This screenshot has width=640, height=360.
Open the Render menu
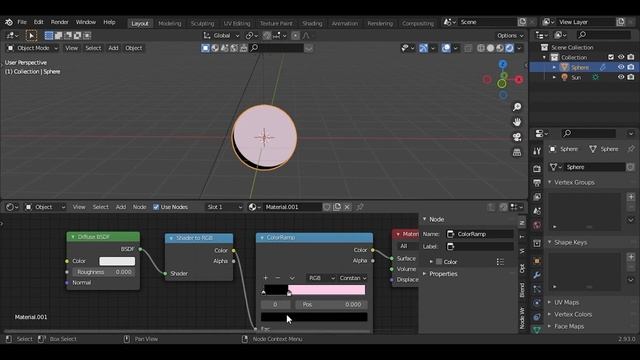pos(60,22)
